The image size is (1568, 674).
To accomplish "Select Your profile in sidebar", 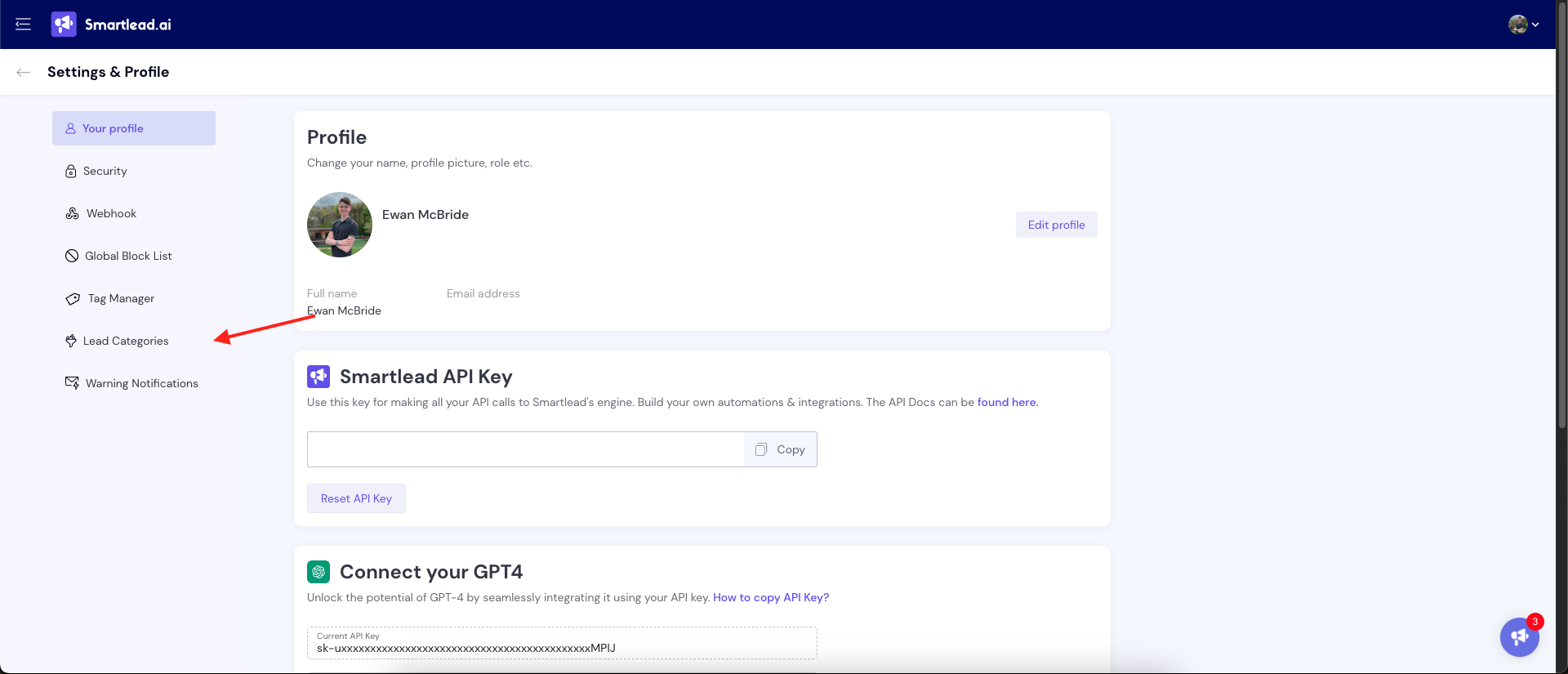I will pos(133,128).
